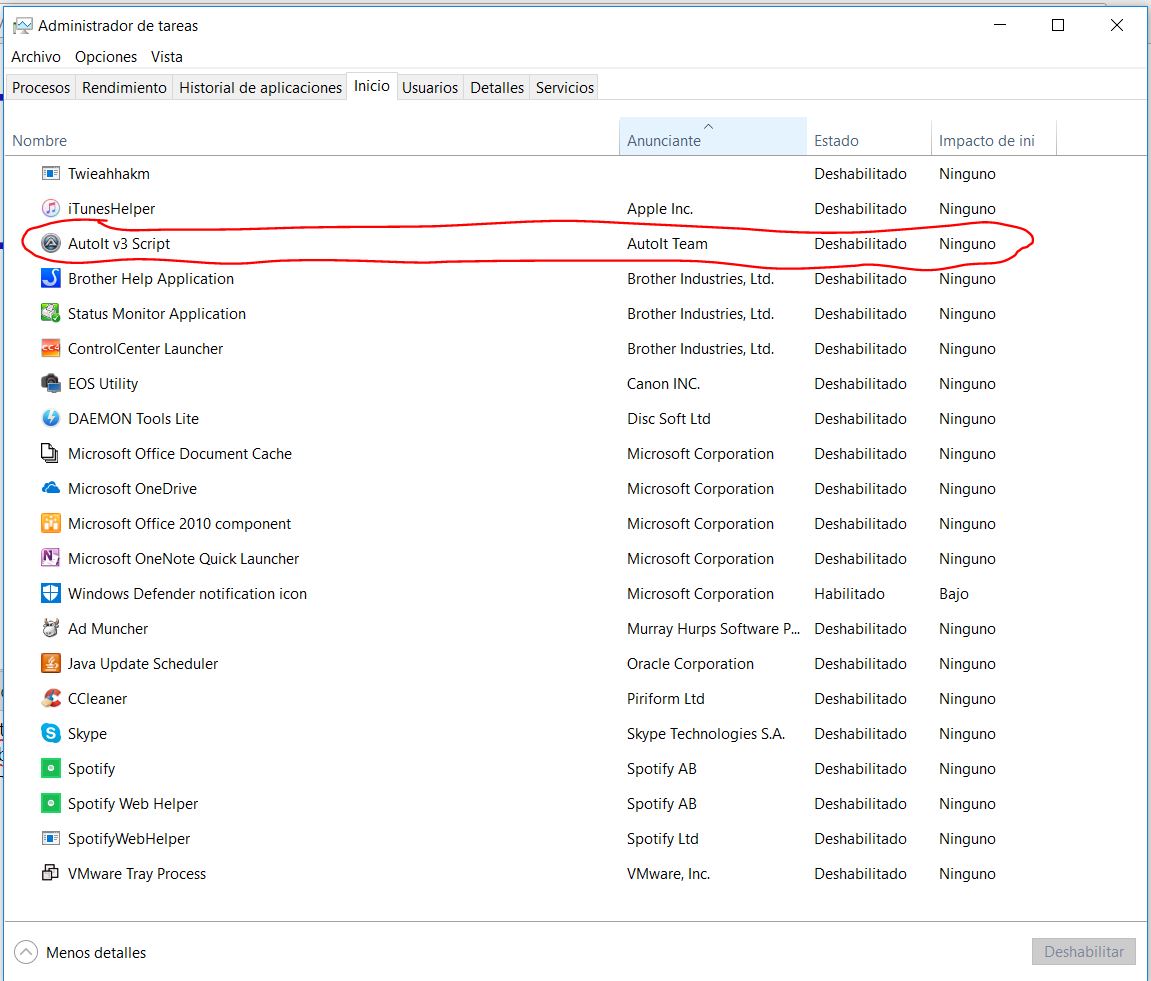Open the Opciones menu
The image size is (1151, 981).
click(x=106, y=57)
